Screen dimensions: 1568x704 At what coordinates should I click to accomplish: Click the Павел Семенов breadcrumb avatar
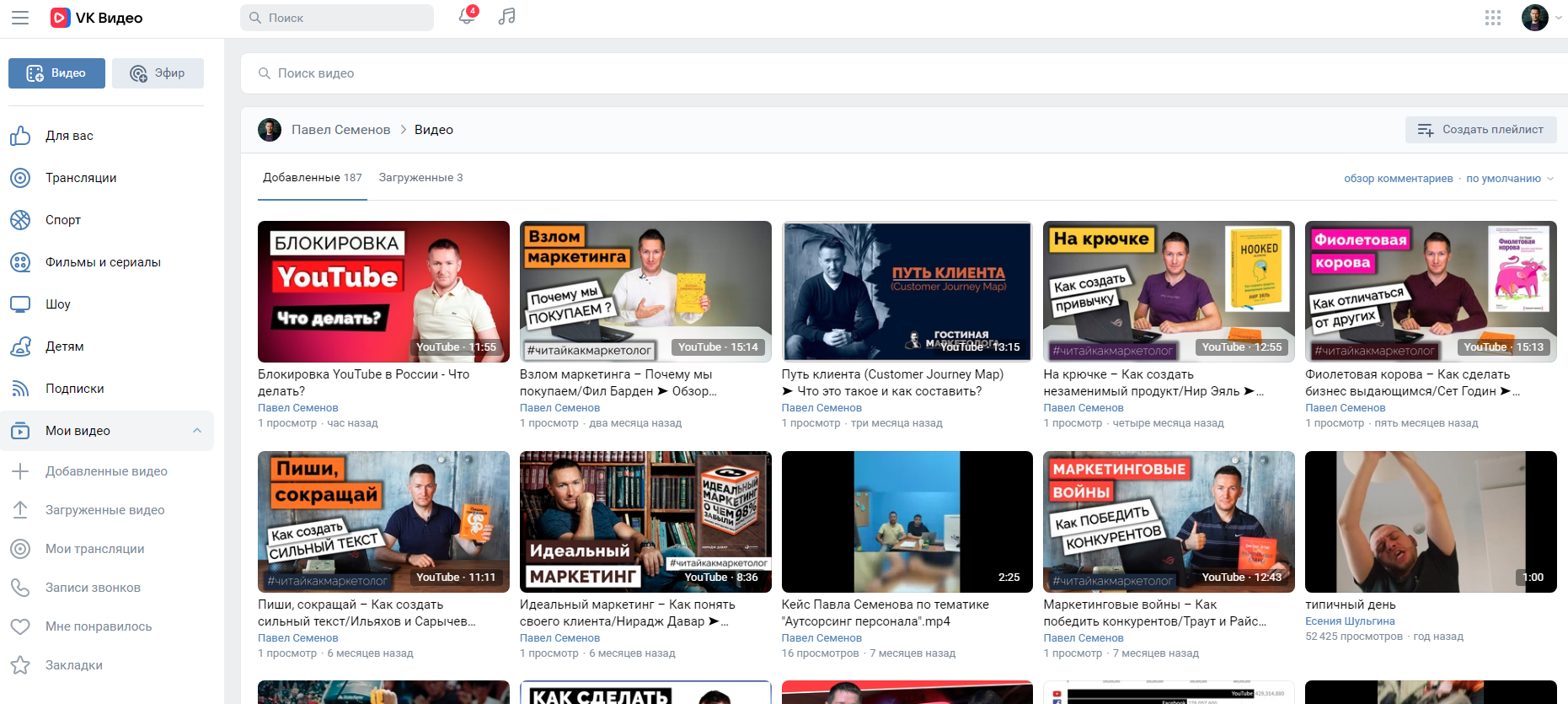coord(270,130)
